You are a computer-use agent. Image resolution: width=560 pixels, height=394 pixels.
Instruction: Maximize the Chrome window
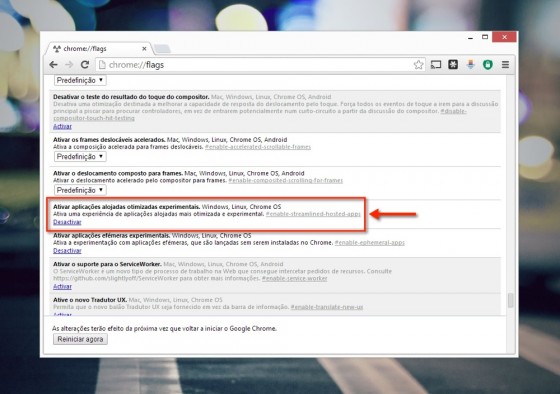485,37
